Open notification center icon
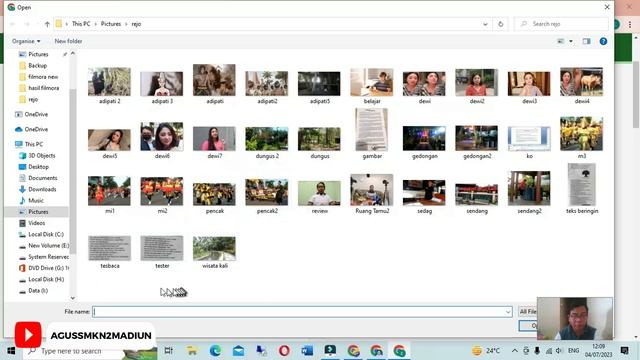Viewport: 640px width, 360px height. coord(624,351)
